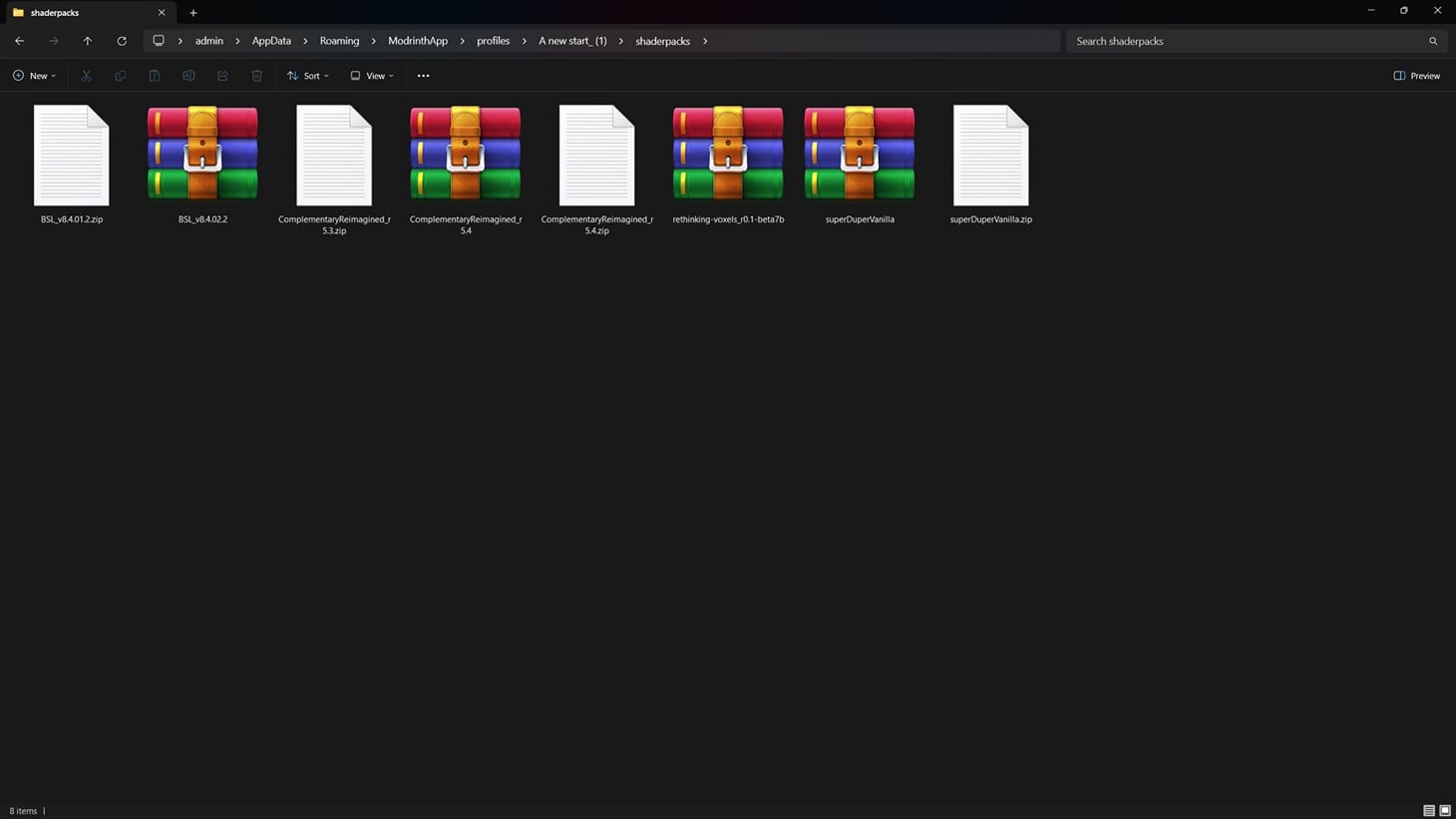Open the See more options menu
The image size is (1456, 819).
pyautogui.click(x=424, y=76)
